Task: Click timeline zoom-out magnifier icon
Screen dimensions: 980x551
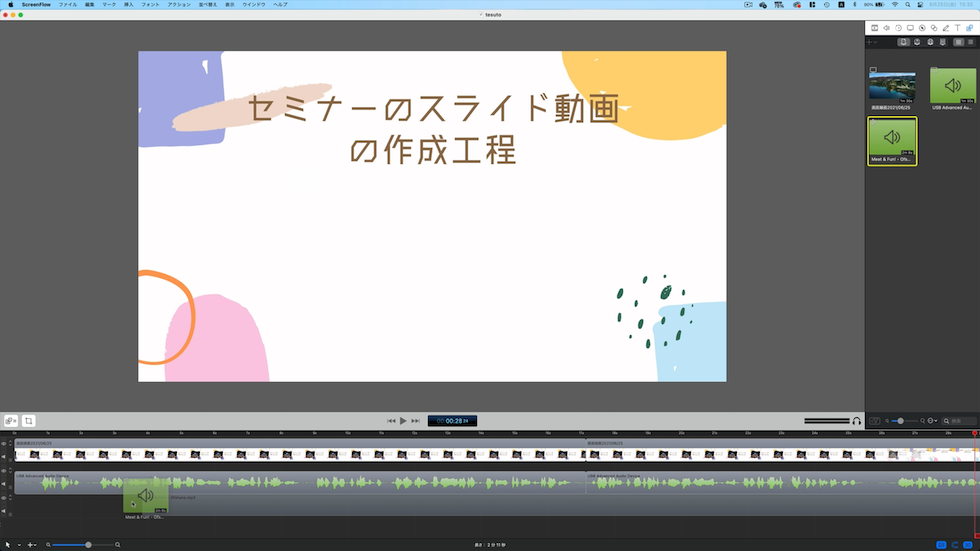Action: point(48,545)
